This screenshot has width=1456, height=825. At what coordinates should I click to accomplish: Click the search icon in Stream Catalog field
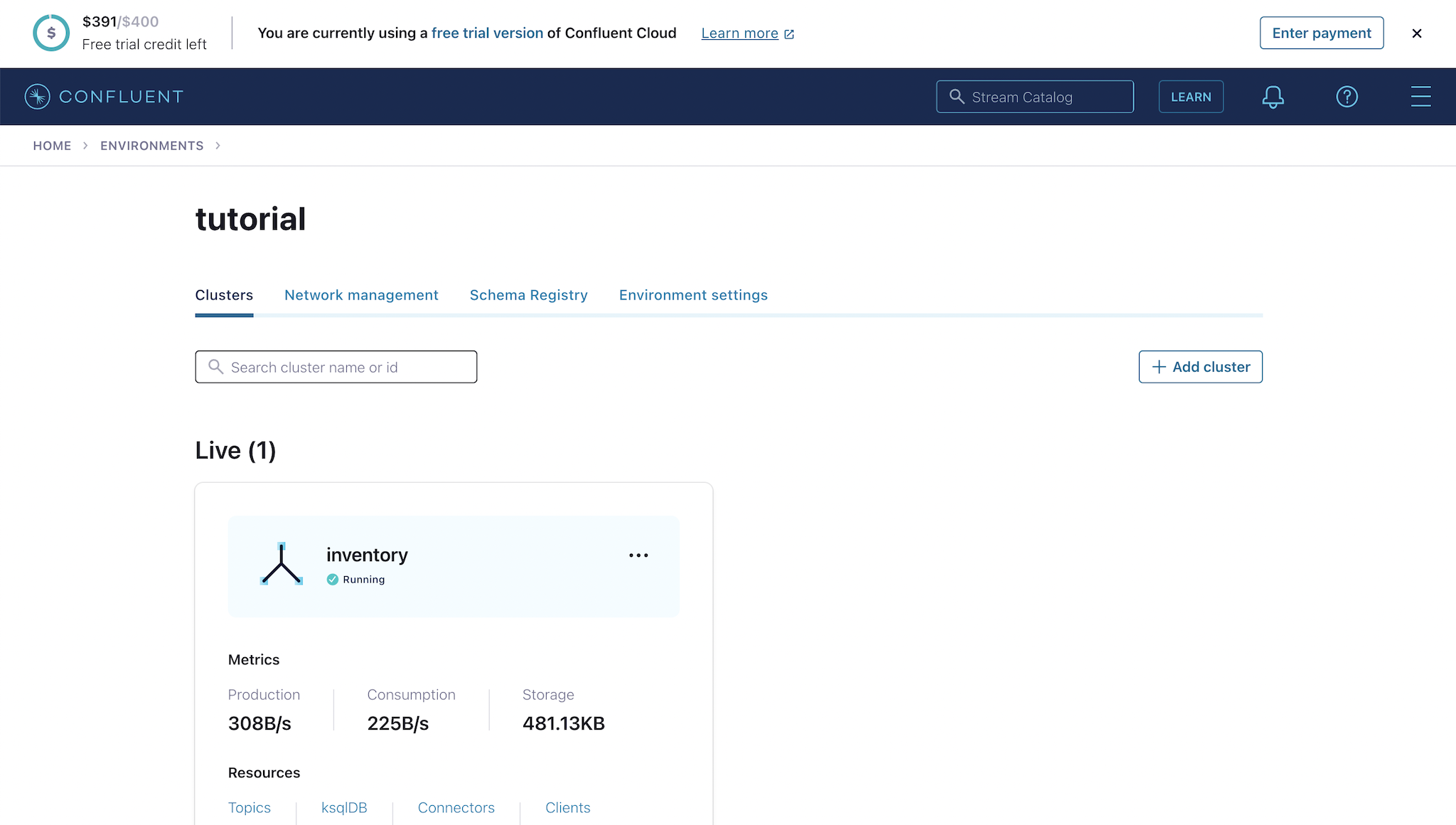pos(957,97)
